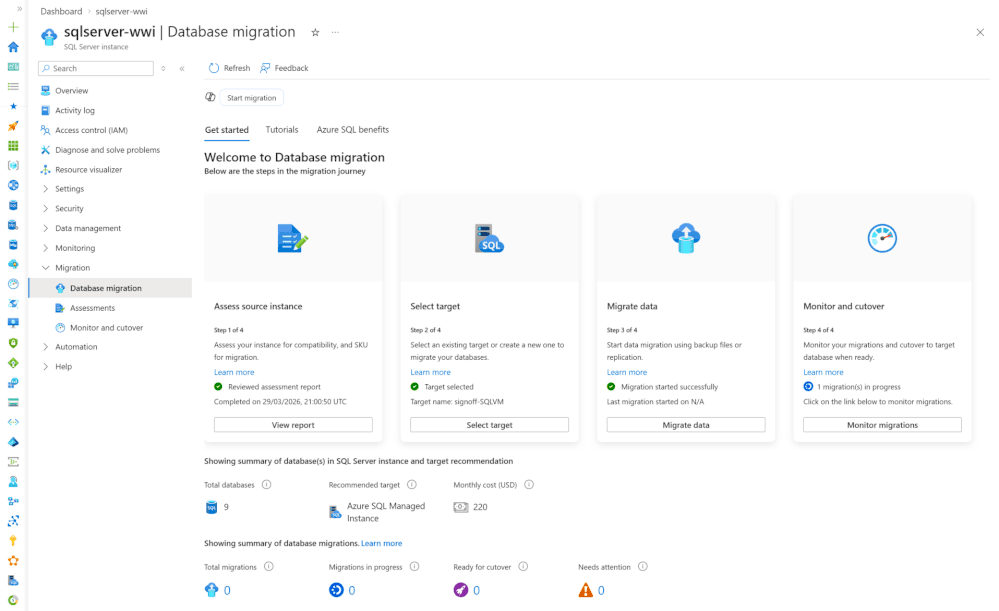999x611 pixels.
Task: Click the Migrate data cloud upload icon
Action: 686,238
